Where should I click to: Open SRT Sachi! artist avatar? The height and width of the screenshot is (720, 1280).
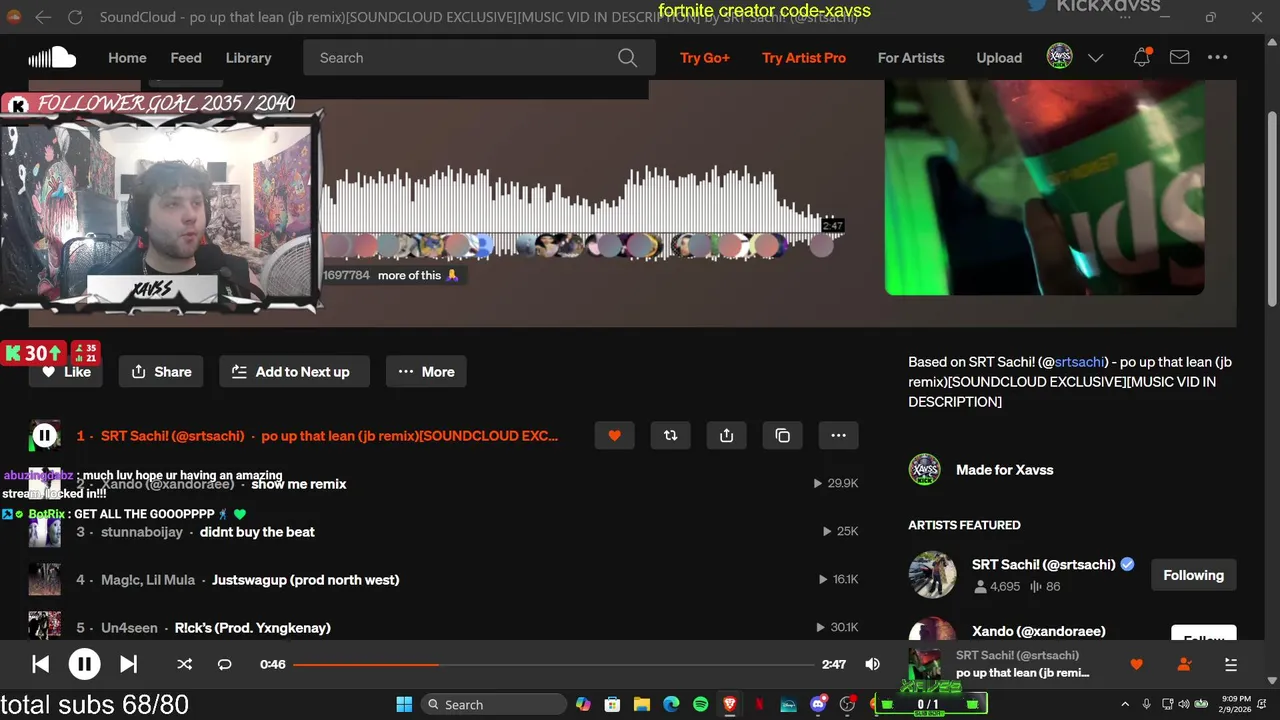click(932, 575)
